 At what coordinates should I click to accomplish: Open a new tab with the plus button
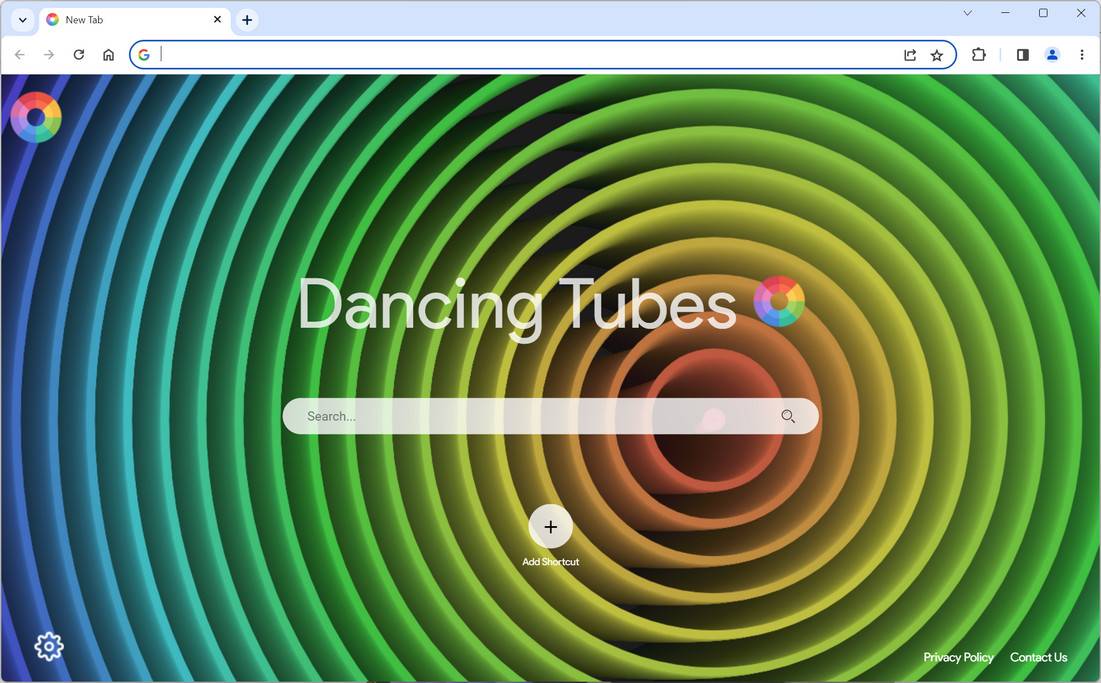tap(247, 19)
